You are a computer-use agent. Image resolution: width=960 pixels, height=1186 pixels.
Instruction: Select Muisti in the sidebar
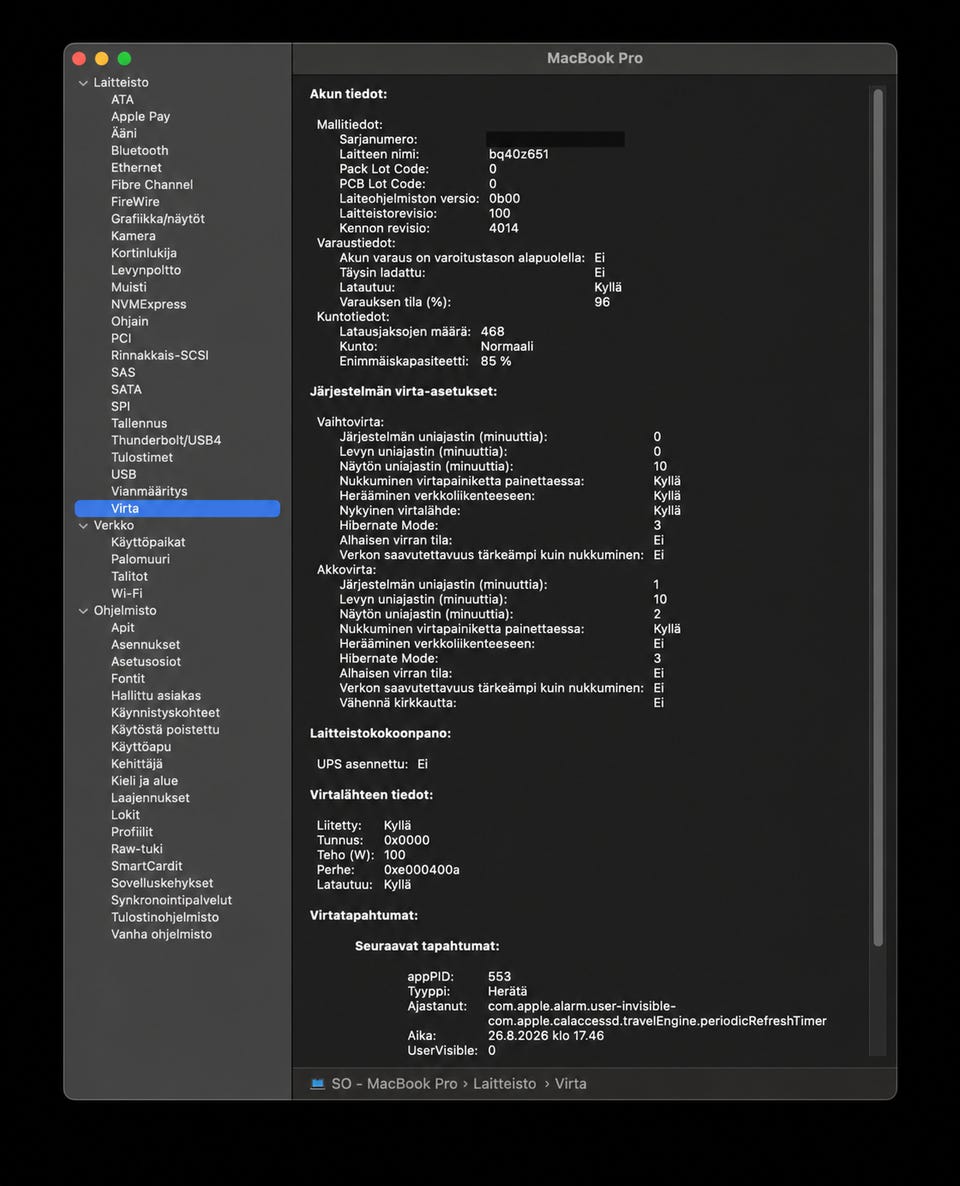129,287
